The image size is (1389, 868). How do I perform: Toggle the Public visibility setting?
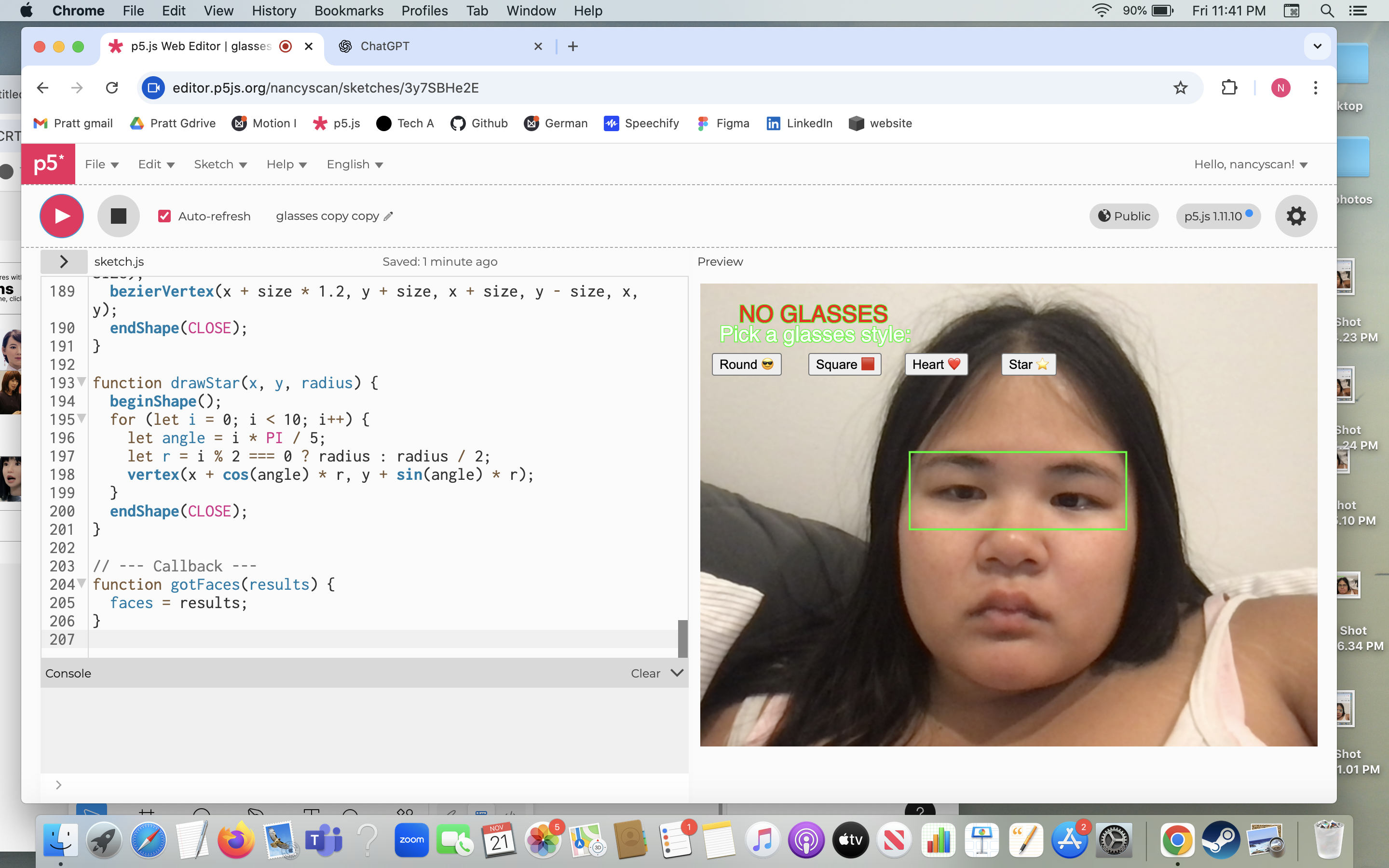coord(1124,217)
